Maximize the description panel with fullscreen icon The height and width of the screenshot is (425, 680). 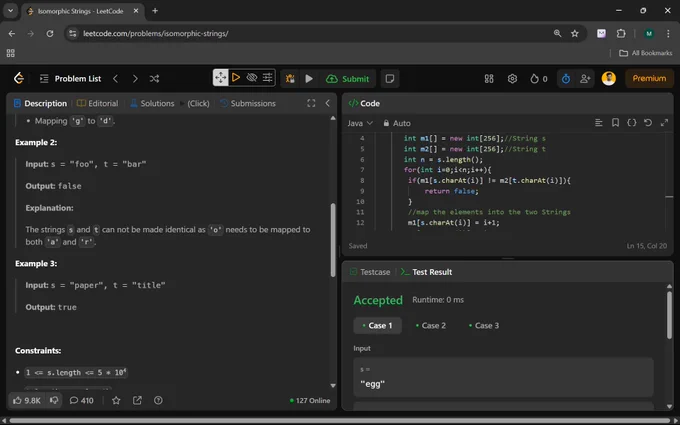(x=311, y=103)
